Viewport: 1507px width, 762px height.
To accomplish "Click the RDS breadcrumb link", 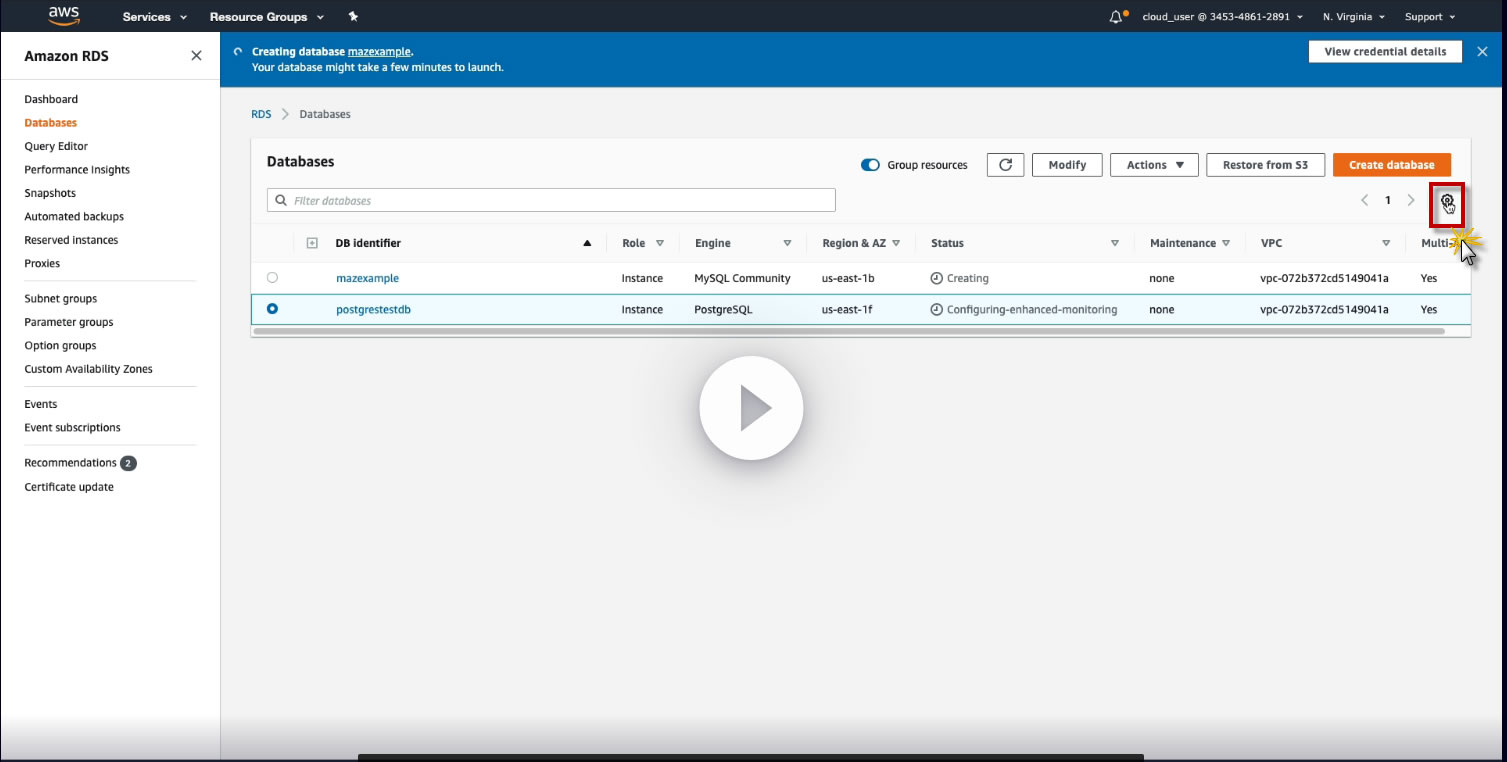I will pyautogui.click(x=261, y=114).
